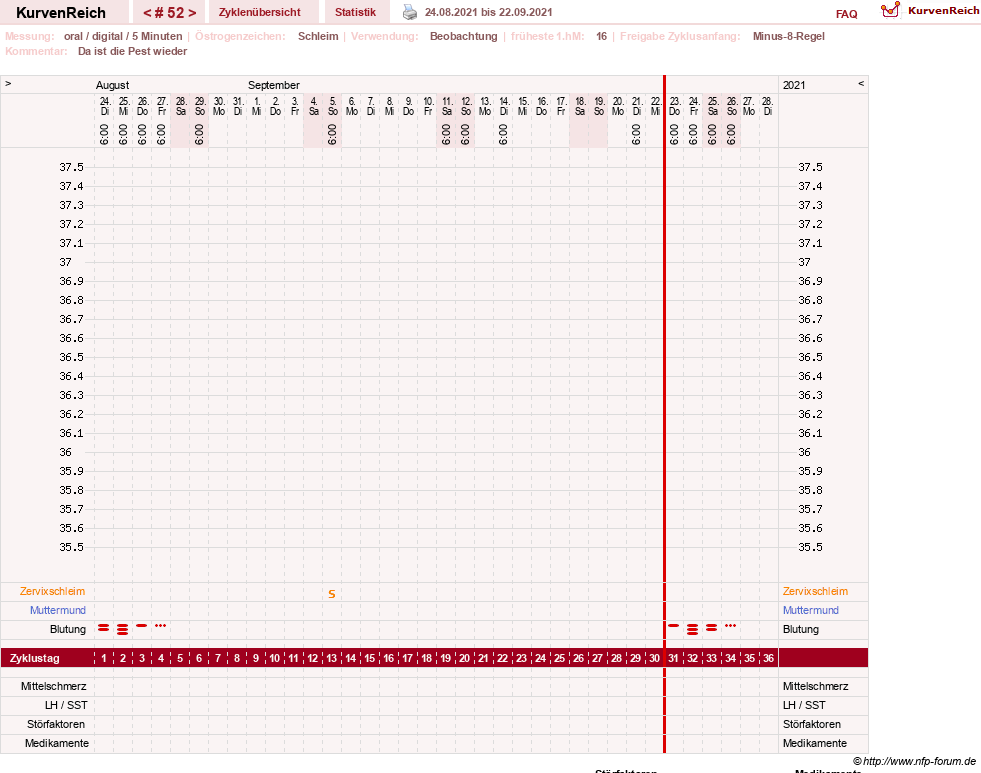Click the date column 24. Di in August
This screenshot has height=773, width=981.
point(104,106)
